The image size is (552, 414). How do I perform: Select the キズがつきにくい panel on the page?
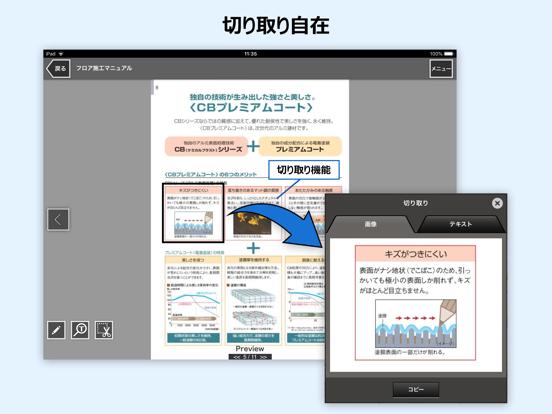pos(193,213)
